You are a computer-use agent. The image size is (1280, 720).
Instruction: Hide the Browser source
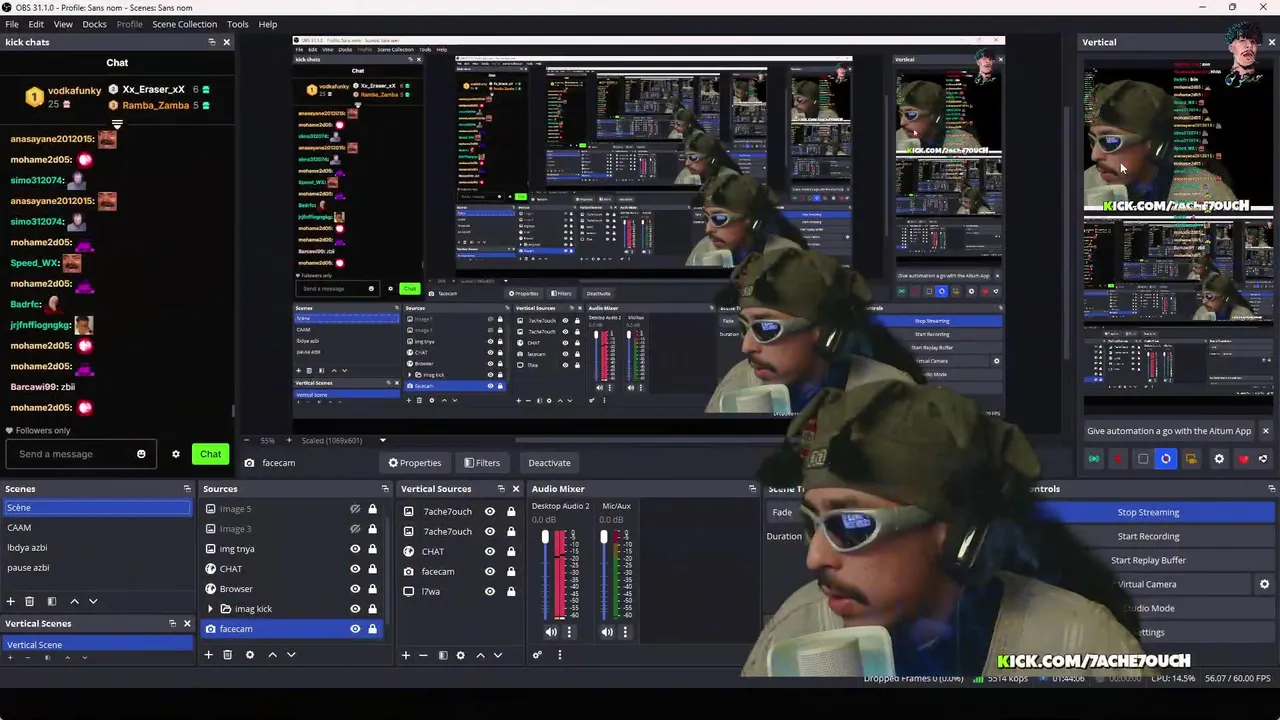coord(355,589)
